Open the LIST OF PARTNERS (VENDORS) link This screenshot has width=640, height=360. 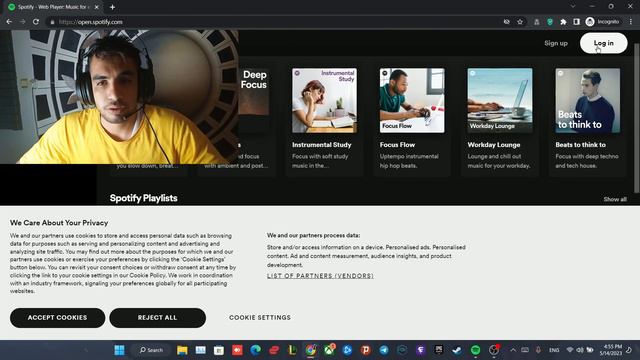(x=320, y=276)
